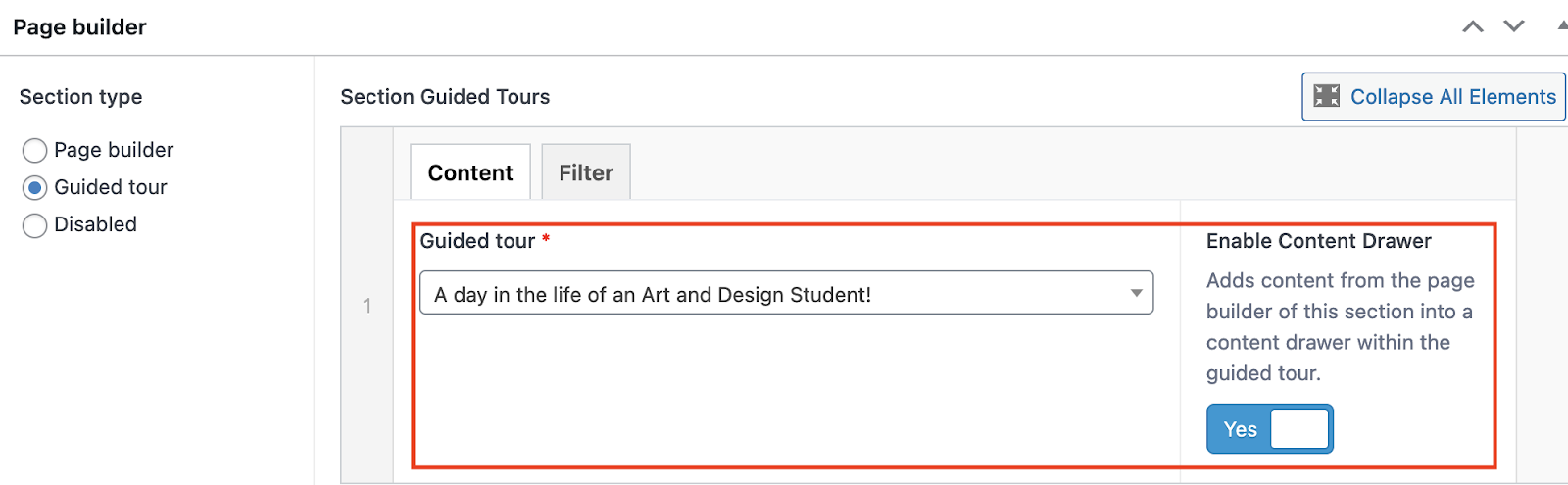Click the Content Drawer description text
Image resolution: width=1568 pixels, height=485 pixels.
(x=1340, y=326)
